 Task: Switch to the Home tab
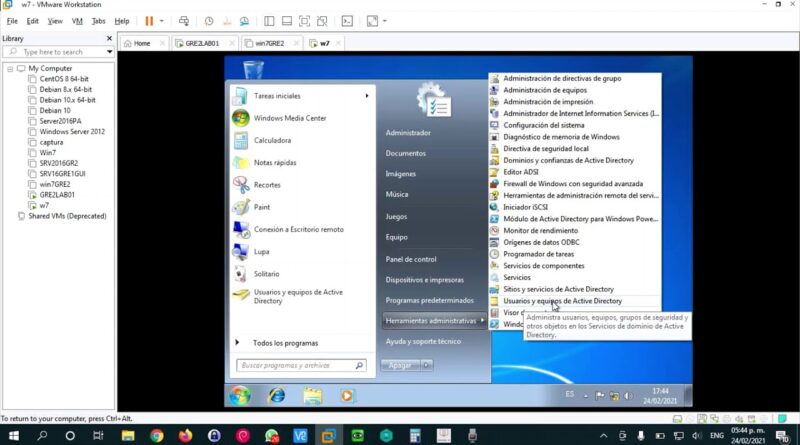point(142,43)
